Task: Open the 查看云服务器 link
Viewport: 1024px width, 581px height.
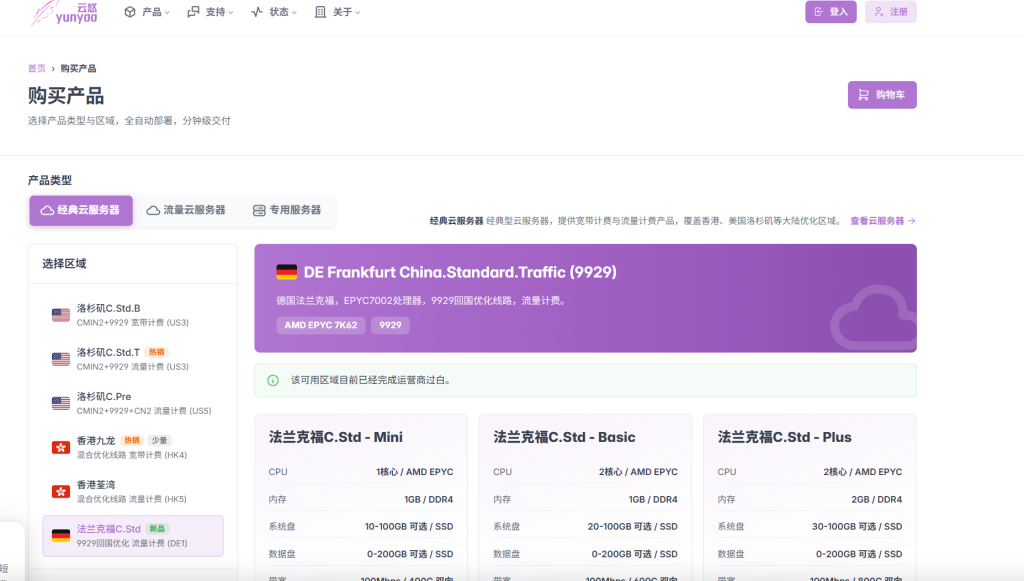Action: pos(882,221)
